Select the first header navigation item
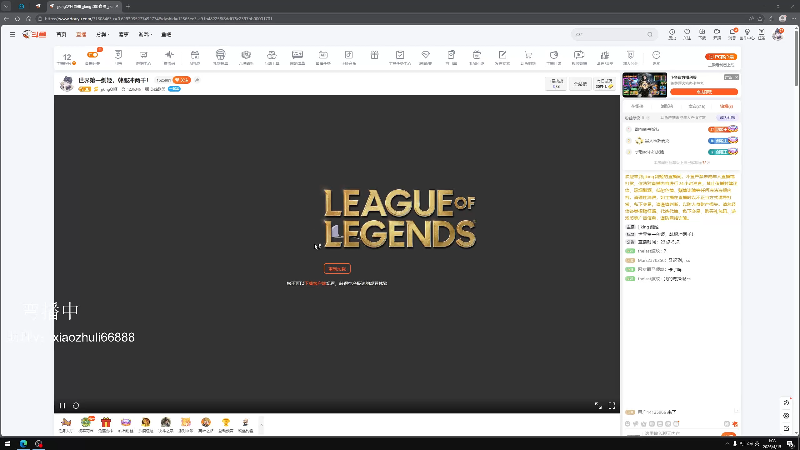The width and height of the screenshot is (800, 450). [61, 34]
